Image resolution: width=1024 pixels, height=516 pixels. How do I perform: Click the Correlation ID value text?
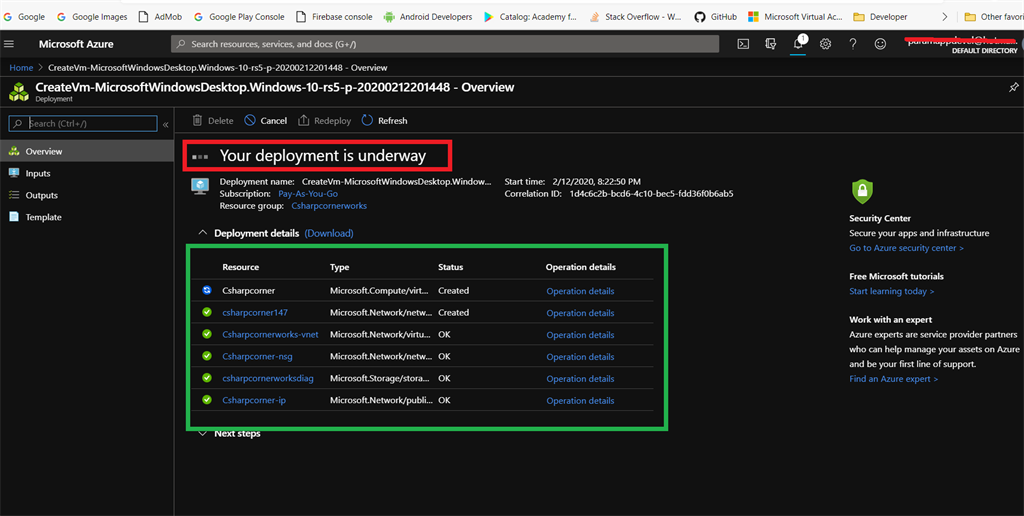click(x=651, y=194)
